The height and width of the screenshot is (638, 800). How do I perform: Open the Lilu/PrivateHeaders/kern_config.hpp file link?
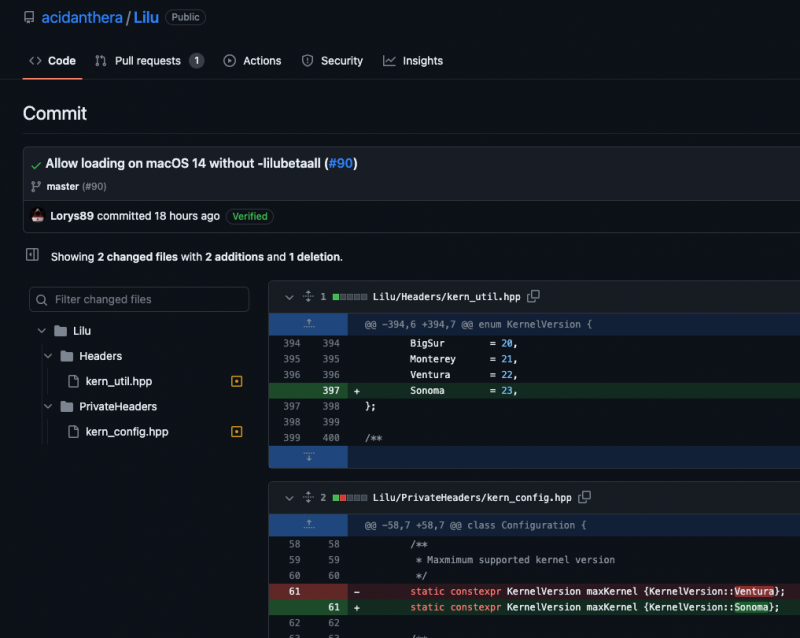(472, 498)
